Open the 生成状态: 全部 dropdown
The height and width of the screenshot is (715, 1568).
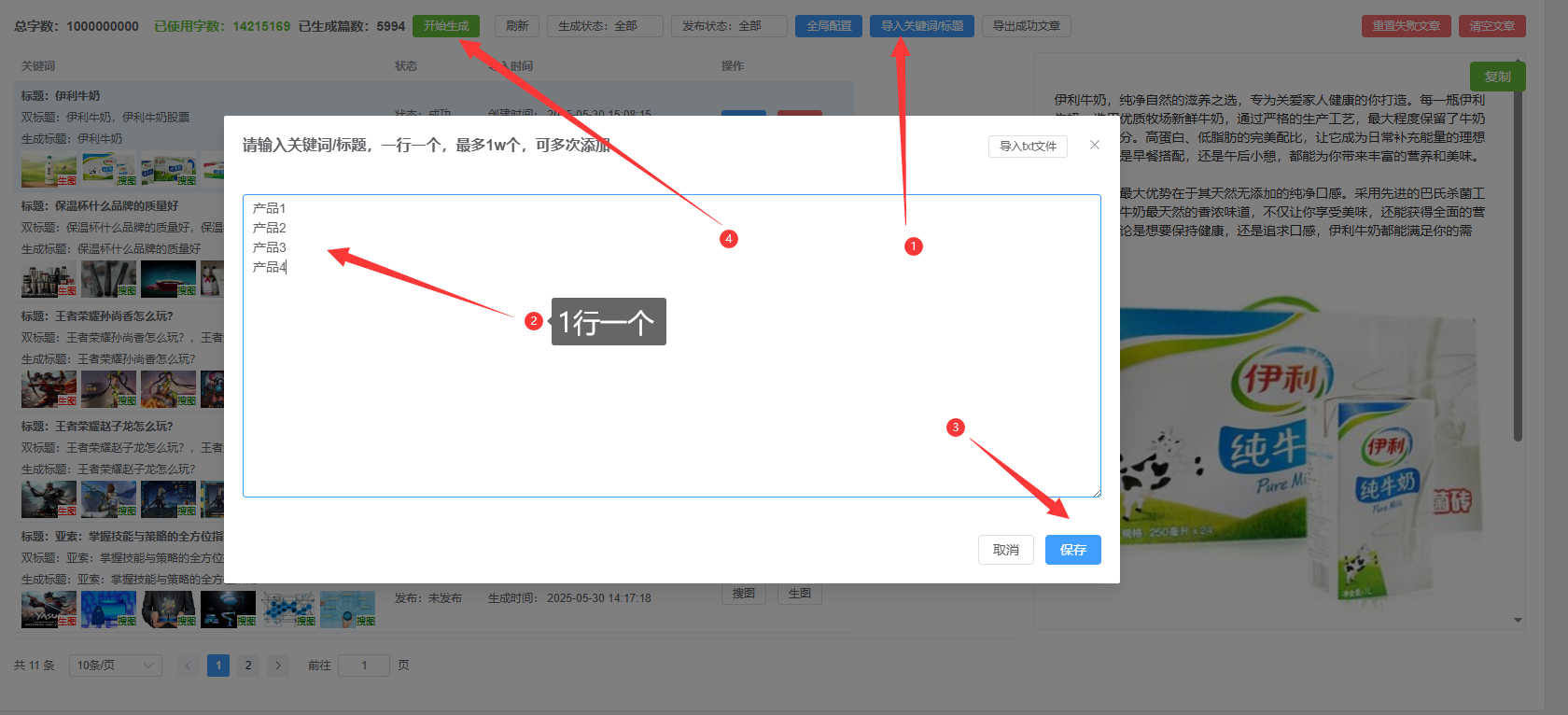(605, 26)
